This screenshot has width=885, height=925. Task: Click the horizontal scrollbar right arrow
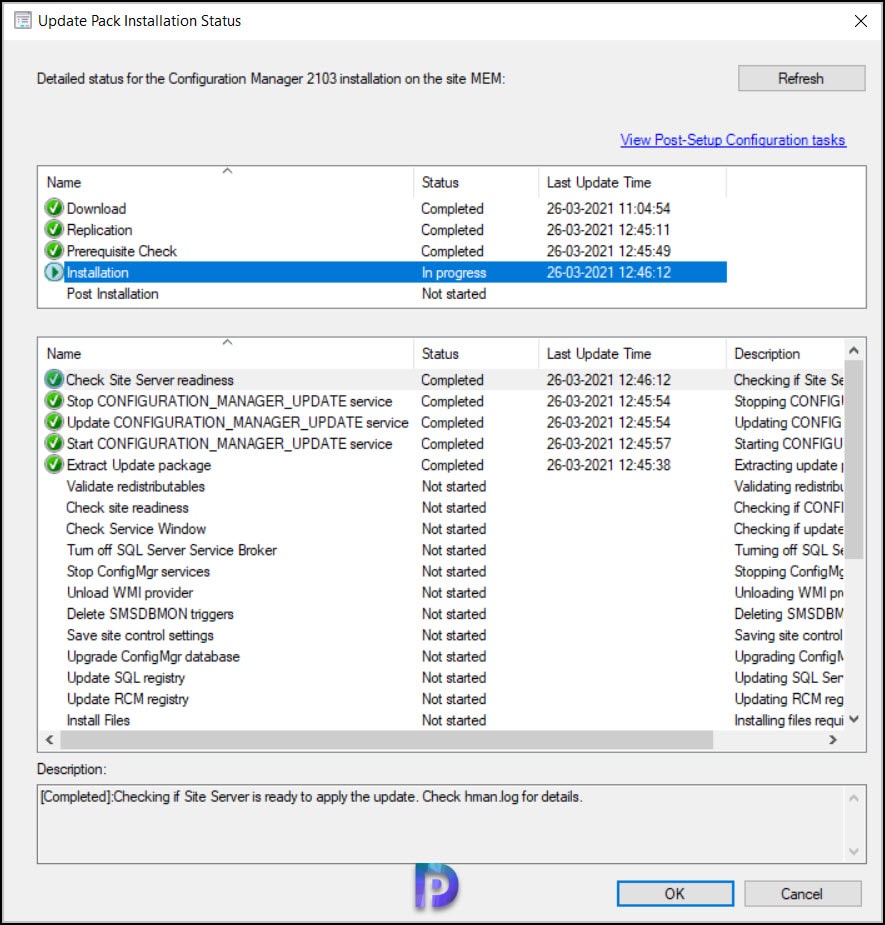(x=833, y=740)
